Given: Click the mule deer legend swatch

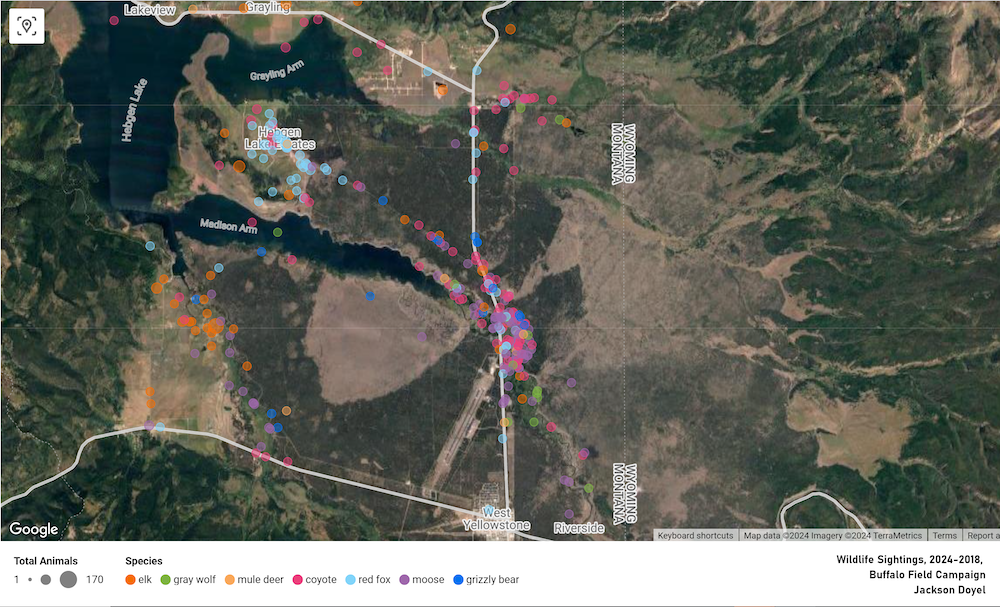Looking at the screenshot, I should 229,579.
